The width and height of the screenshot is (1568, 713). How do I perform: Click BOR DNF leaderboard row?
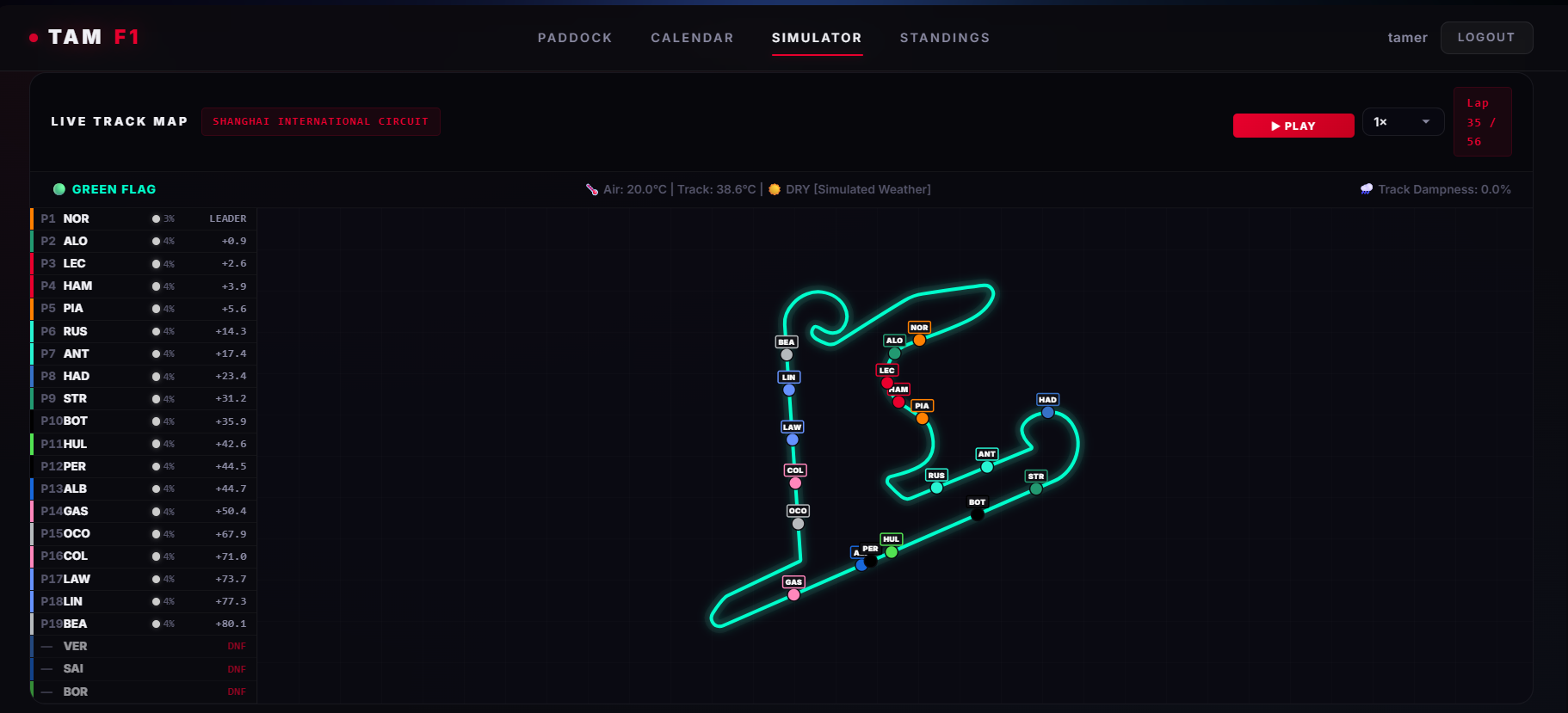pos(144,691)
